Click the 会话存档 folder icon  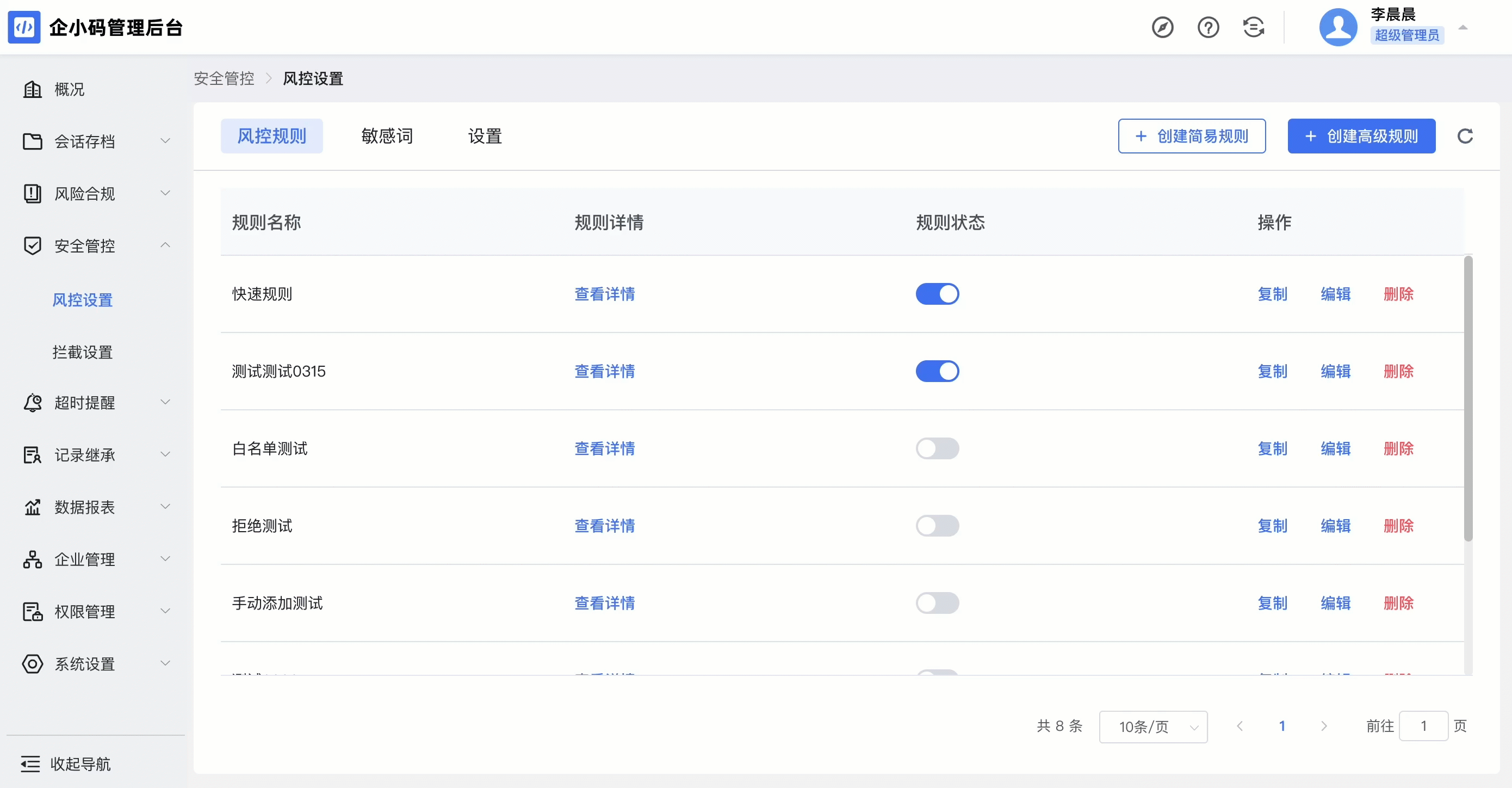pyautogui.click(x=32, y=141)
